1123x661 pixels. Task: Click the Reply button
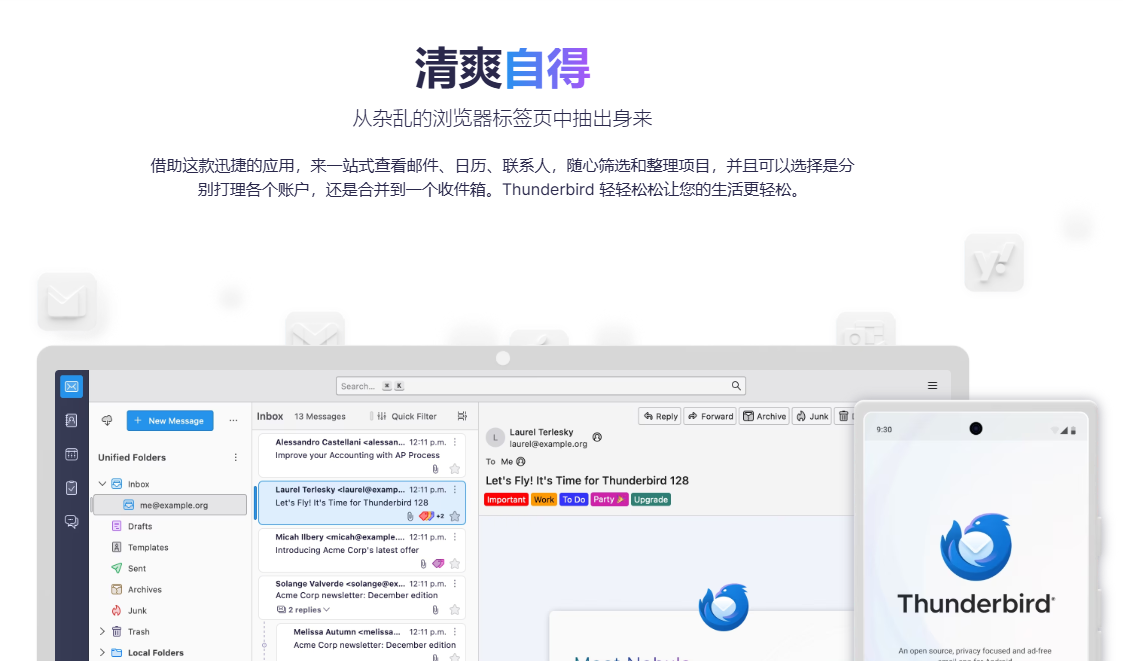[660, 416]
